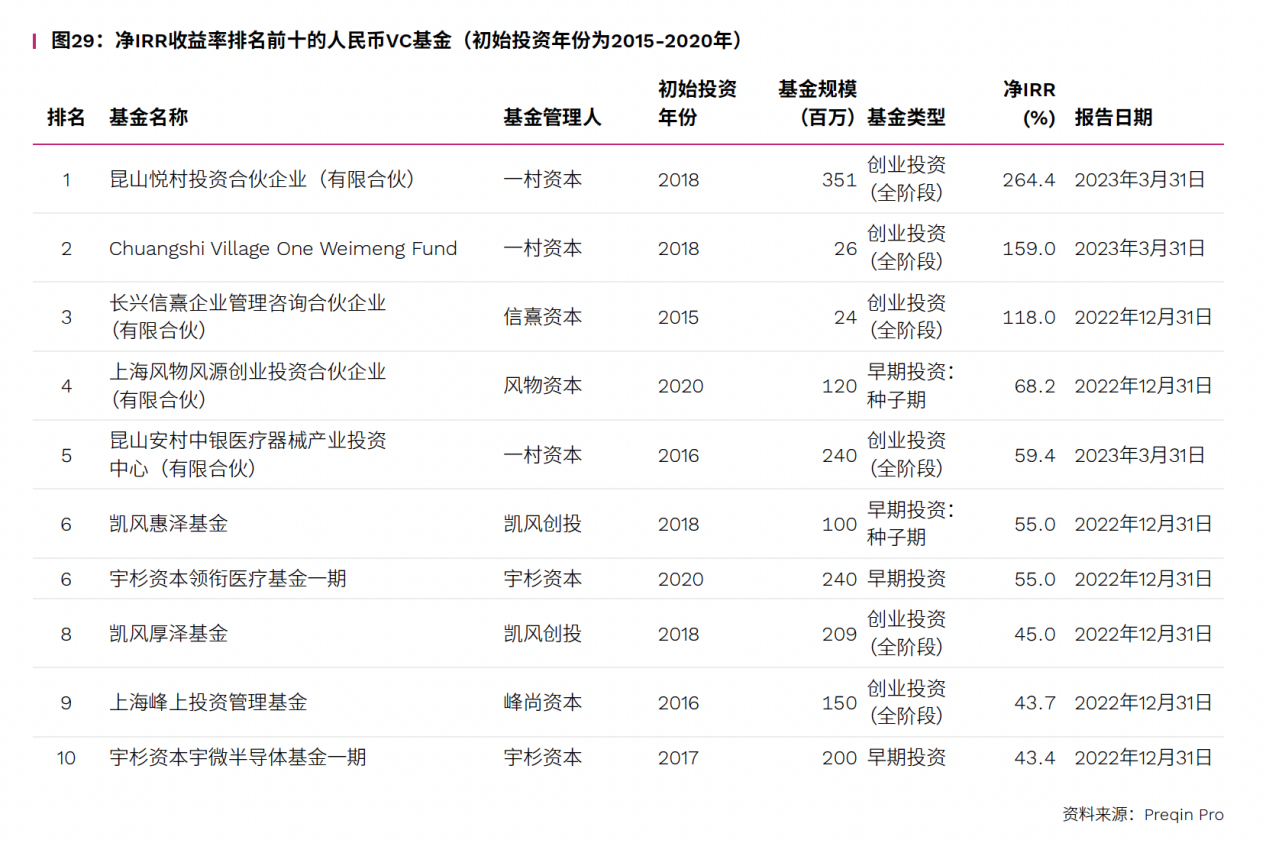1269x843 pixels.
Task: Select the 凯风厚泽基金 fund name
Action: [168, 633]
